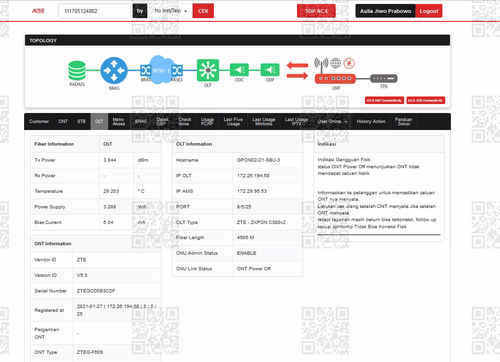Open the Panduan Solusi tab
This screenshot has width=500, height=362.
click(404, 121)
